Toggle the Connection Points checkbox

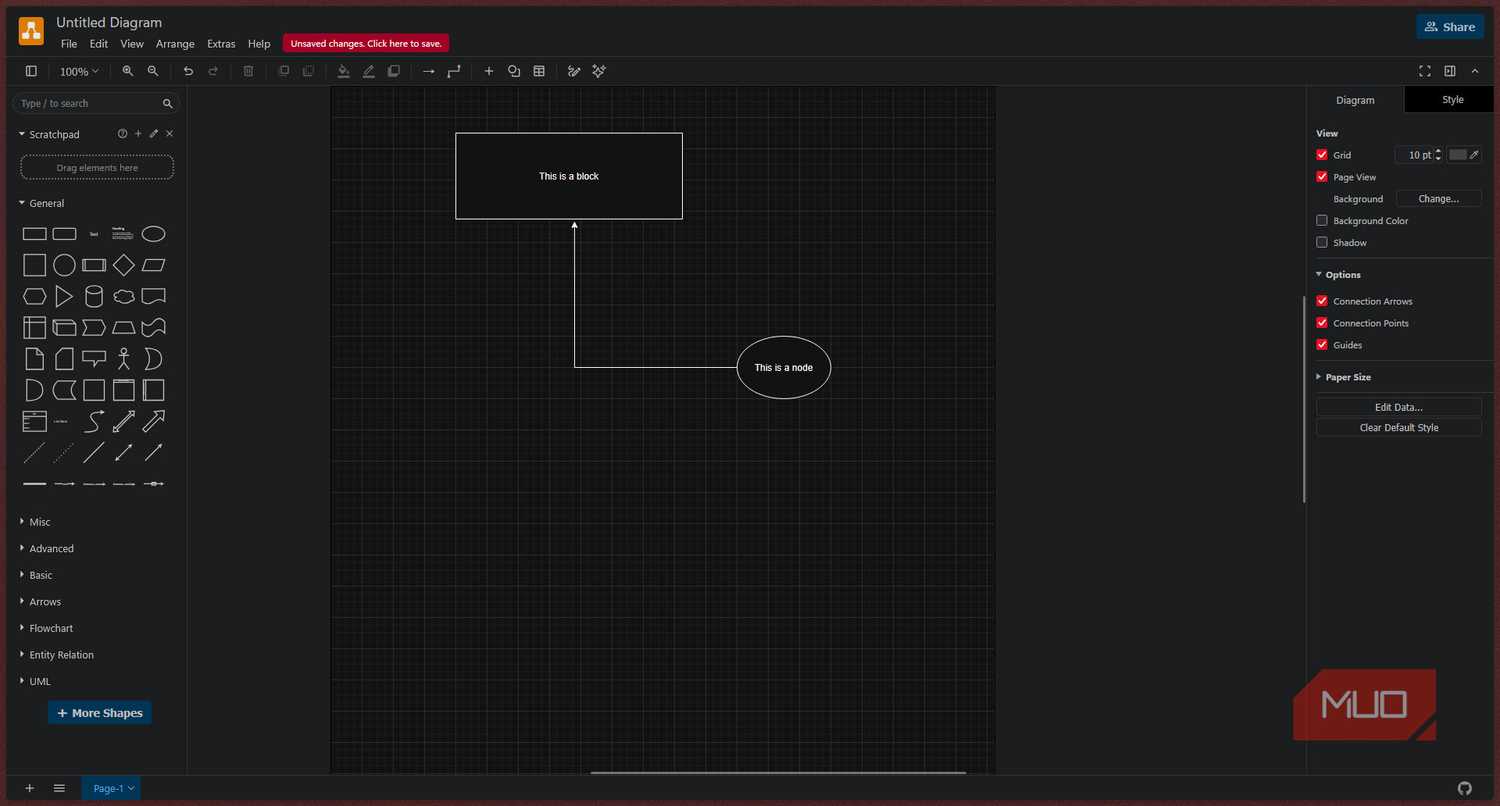[x=1322, y=323]
